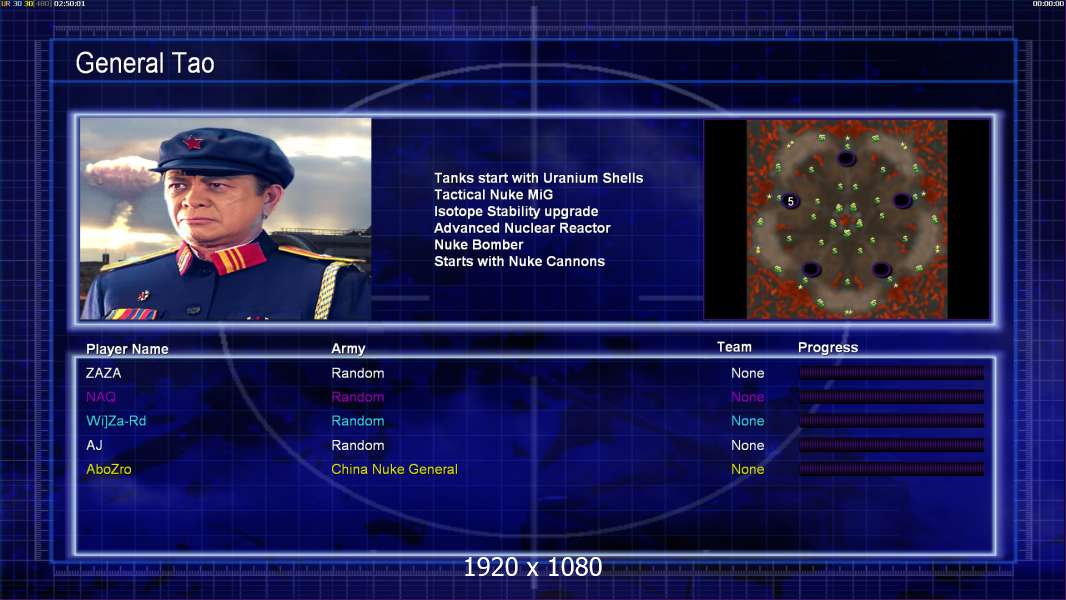Click the Team column header
The height and width of the screenshot is (600, 1066).
[734, 347]
